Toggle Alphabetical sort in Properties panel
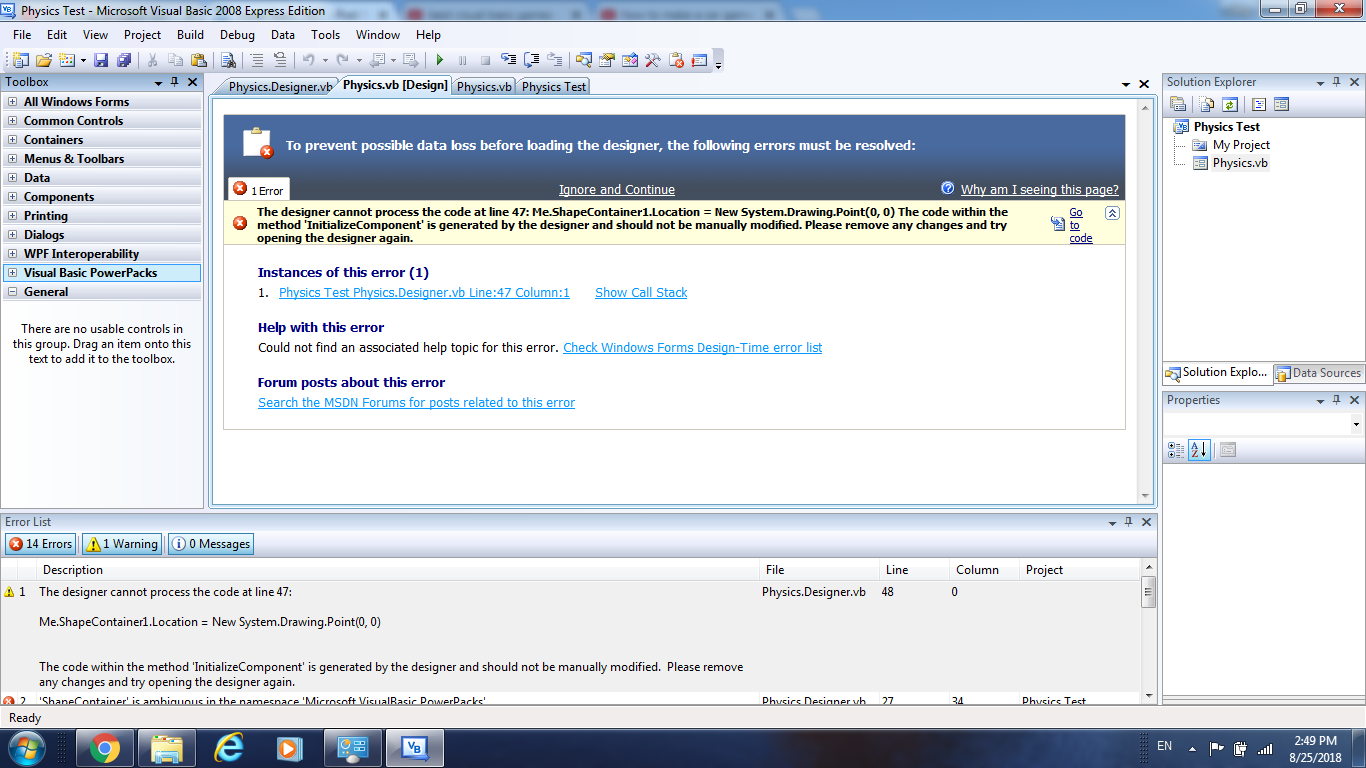The image size is (1366, 768). pyautogui.click(x=1199, y=450)
